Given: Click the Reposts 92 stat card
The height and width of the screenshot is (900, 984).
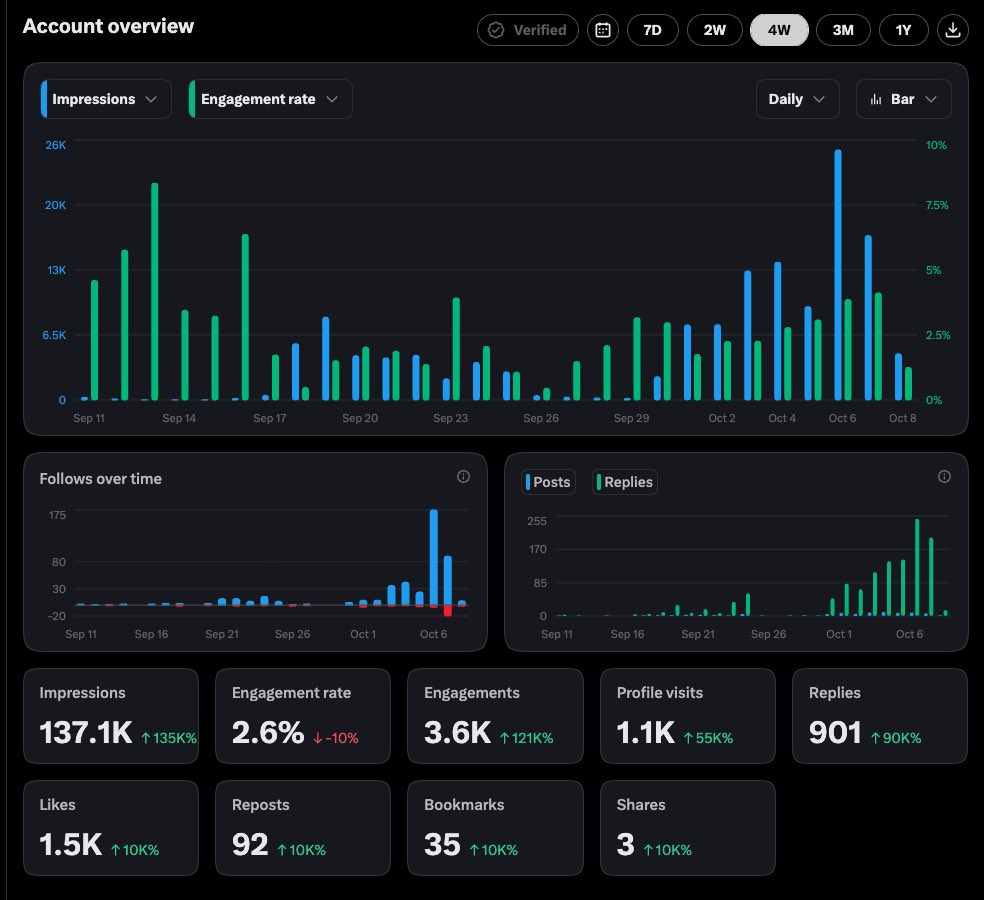Looking at the screenshot, I should pos(303,828).
